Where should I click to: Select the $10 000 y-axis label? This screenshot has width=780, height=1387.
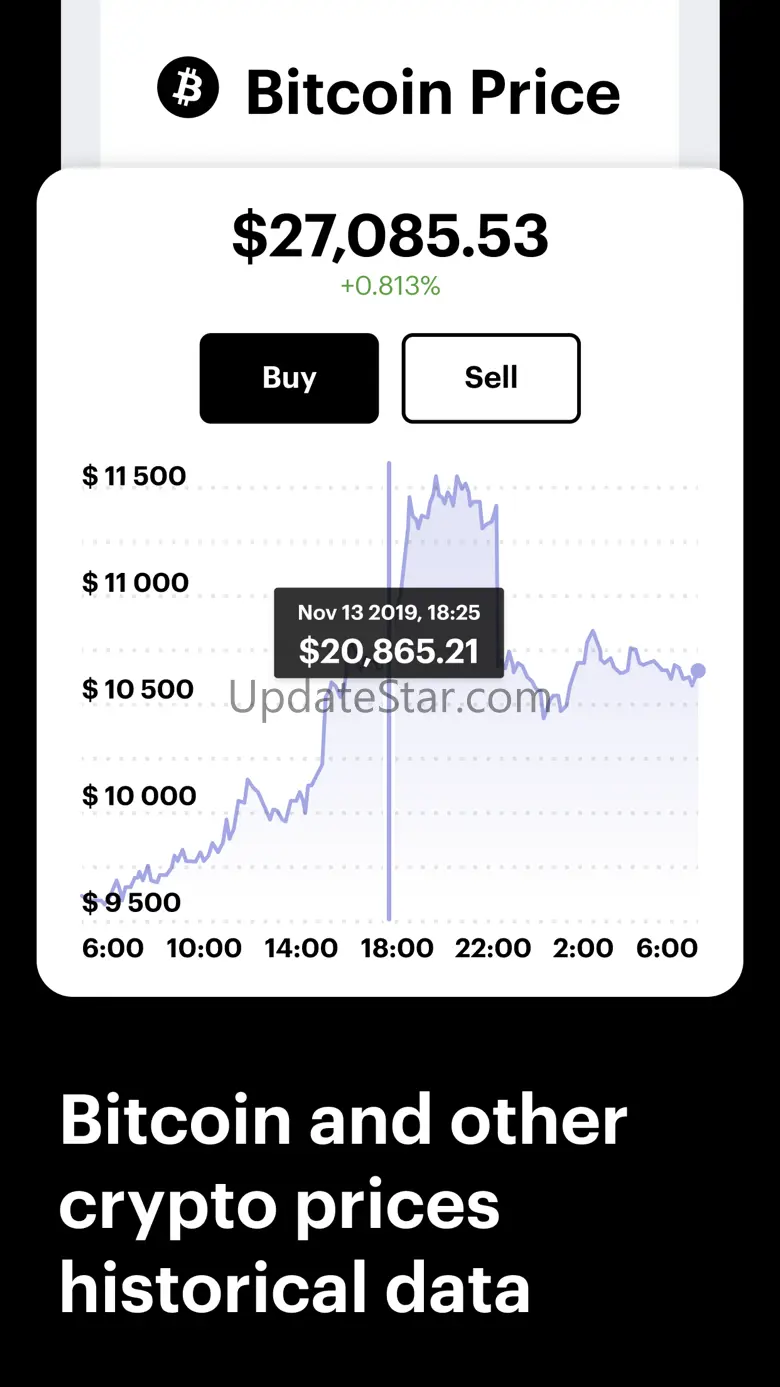139,796
